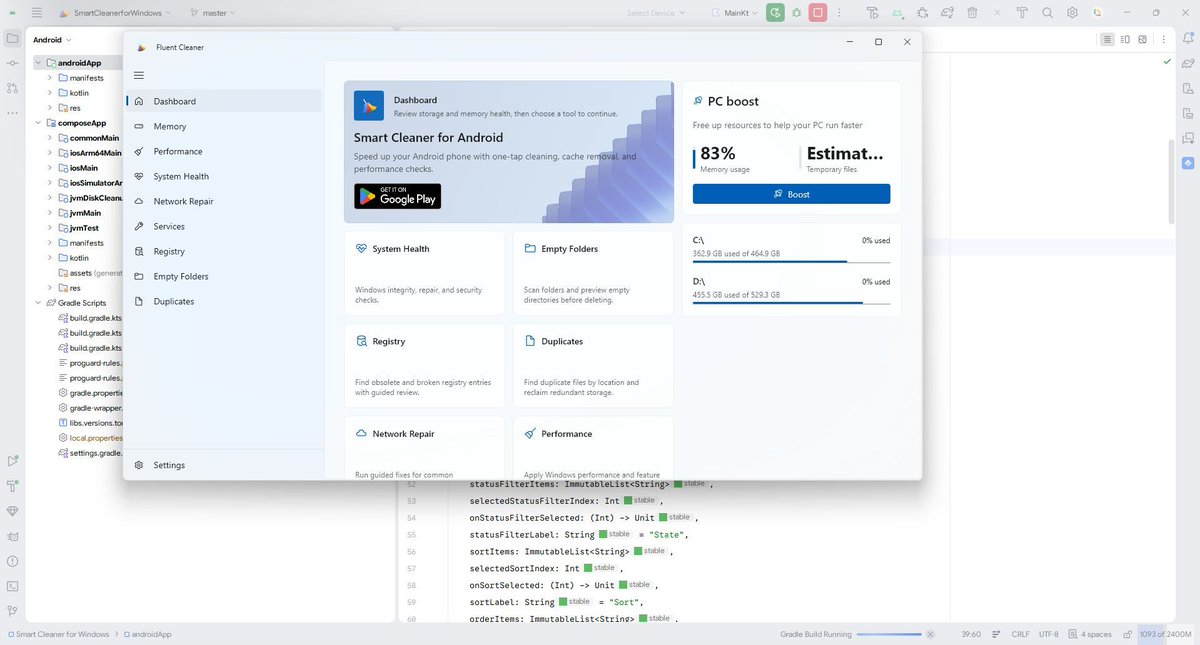Open IDE settings gear icon in toolbar
This screenshot has height=645, width=1200.
tap(1072, 13)
